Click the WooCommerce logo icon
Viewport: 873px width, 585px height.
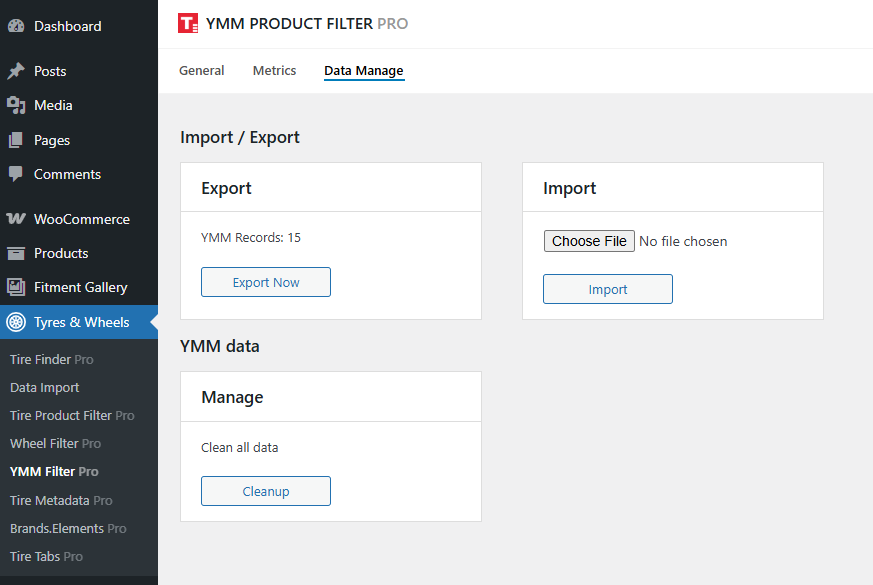[x=16, y=219]
